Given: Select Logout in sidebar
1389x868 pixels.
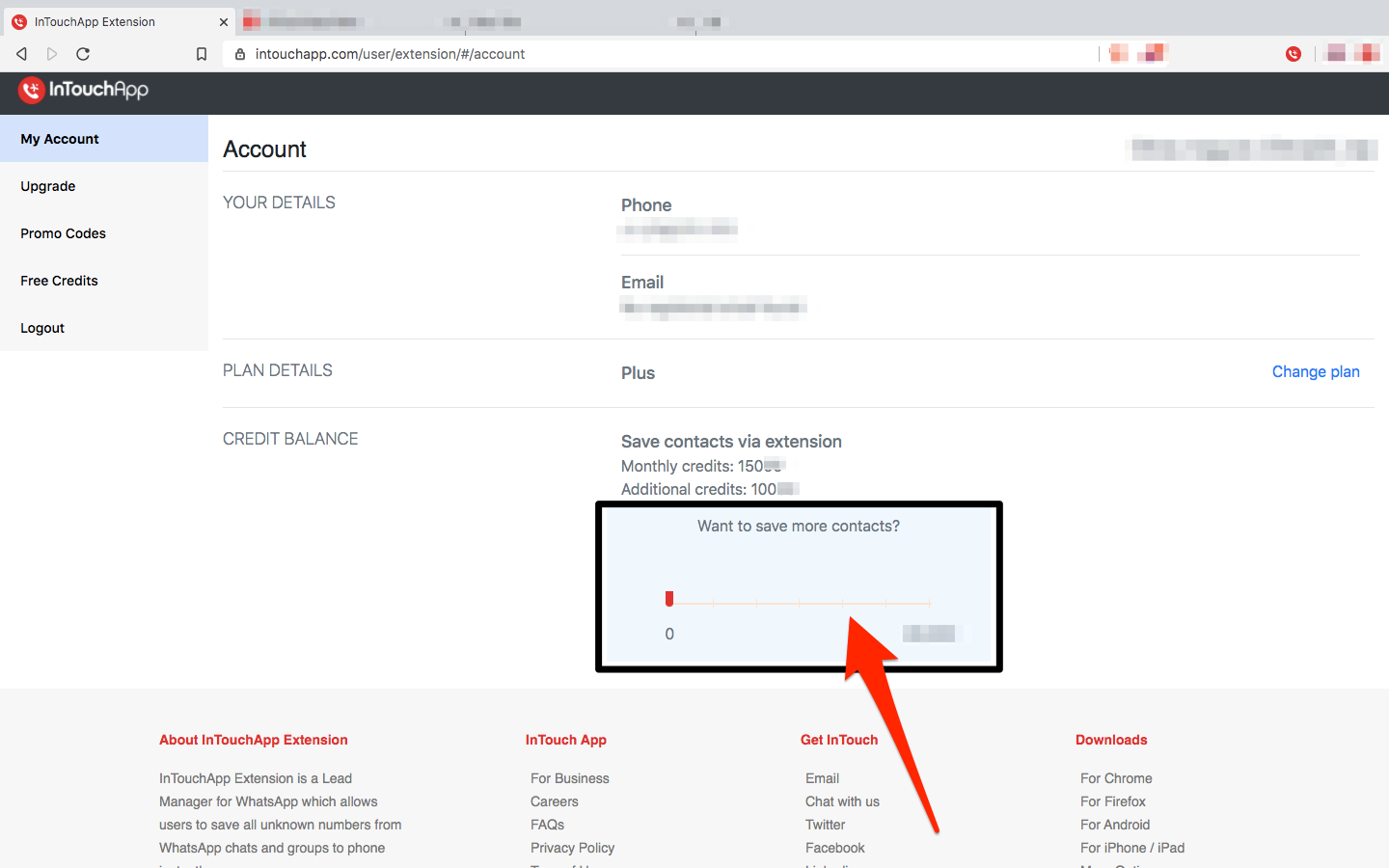Looking at the screenshot, I should (104, 328).
